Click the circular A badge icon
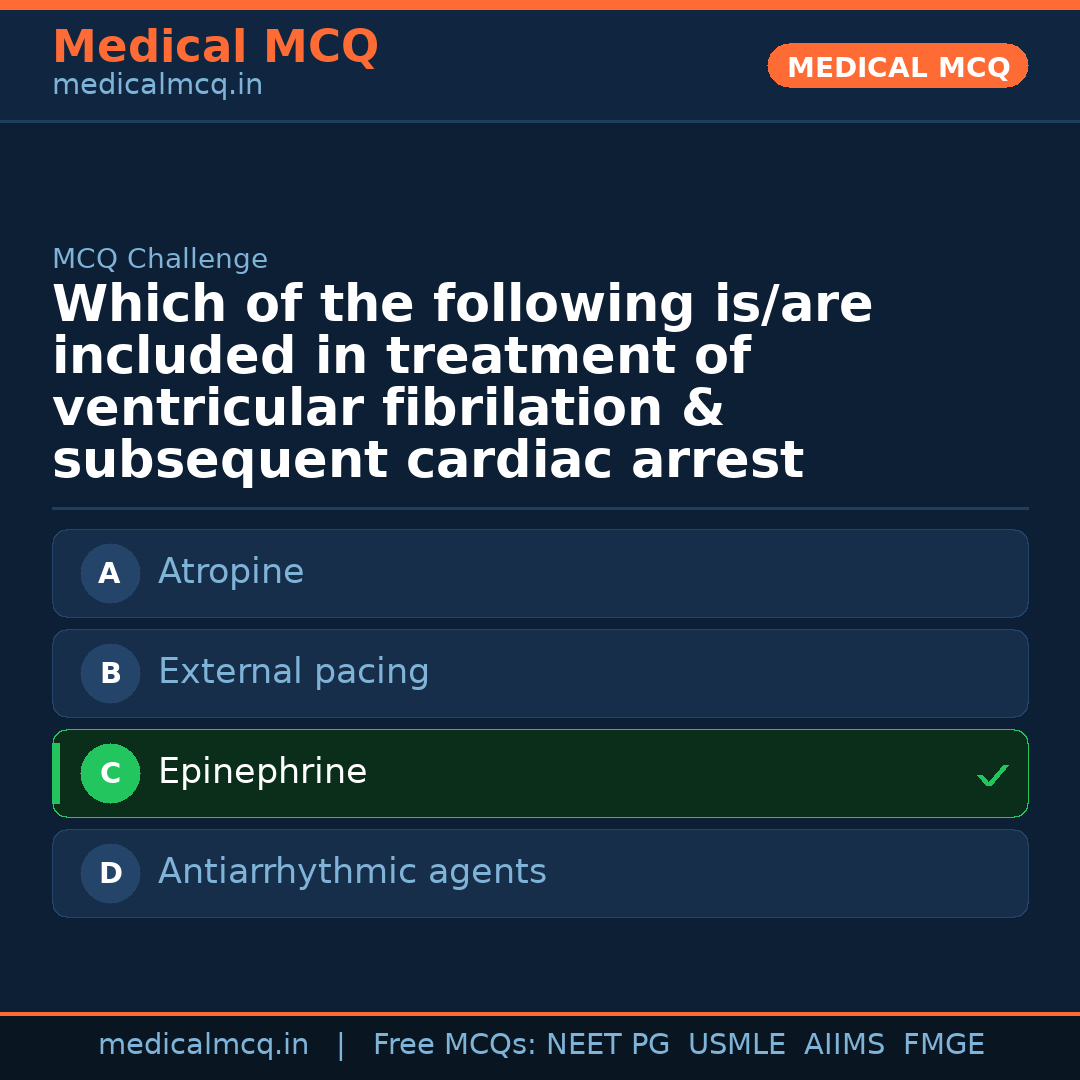 click(110, 573)
